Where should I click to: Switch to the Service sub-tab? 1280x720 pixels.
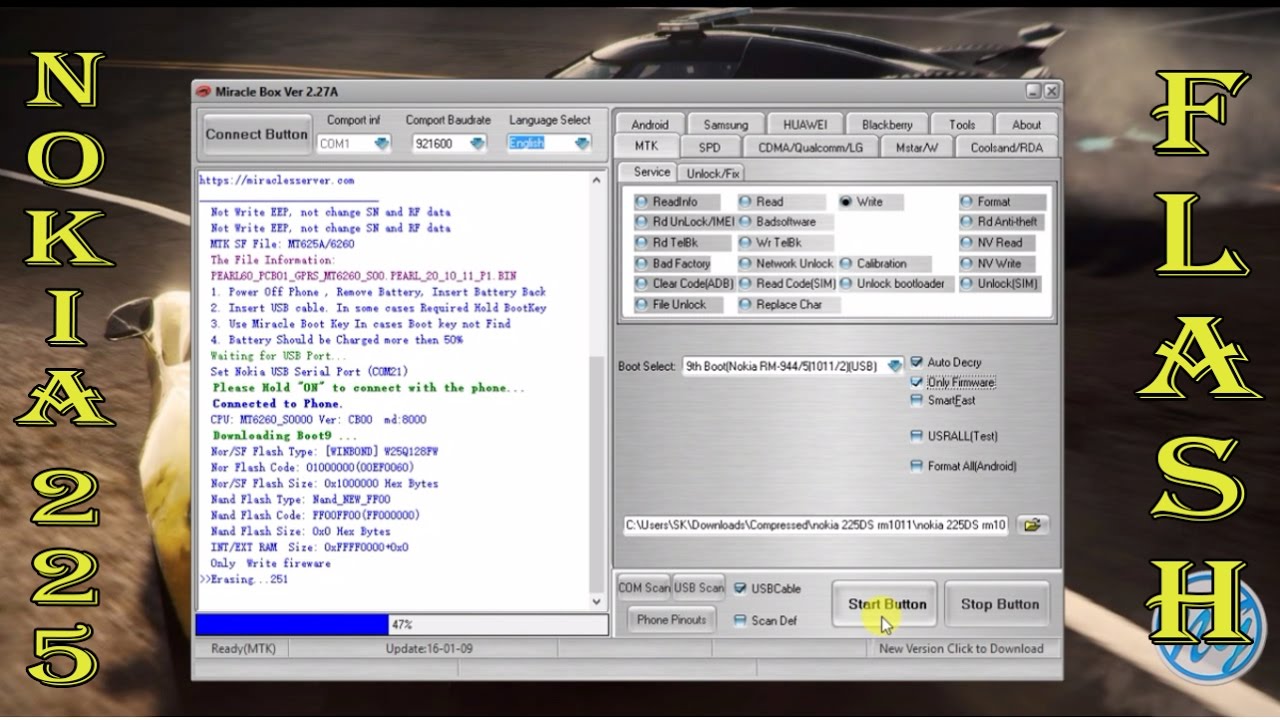click(x=651, y=172)
